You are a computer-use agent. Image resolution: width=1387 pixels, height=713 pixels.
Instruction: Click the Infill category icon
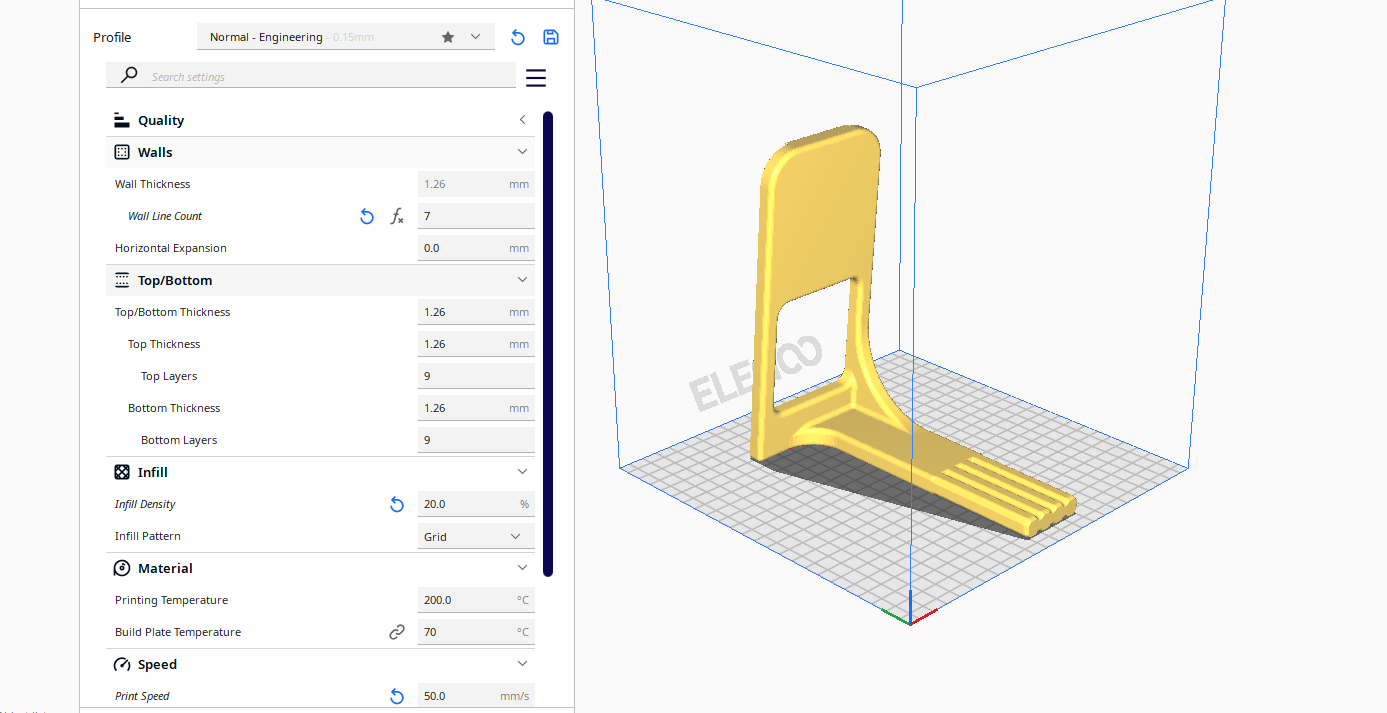(122, 472)
